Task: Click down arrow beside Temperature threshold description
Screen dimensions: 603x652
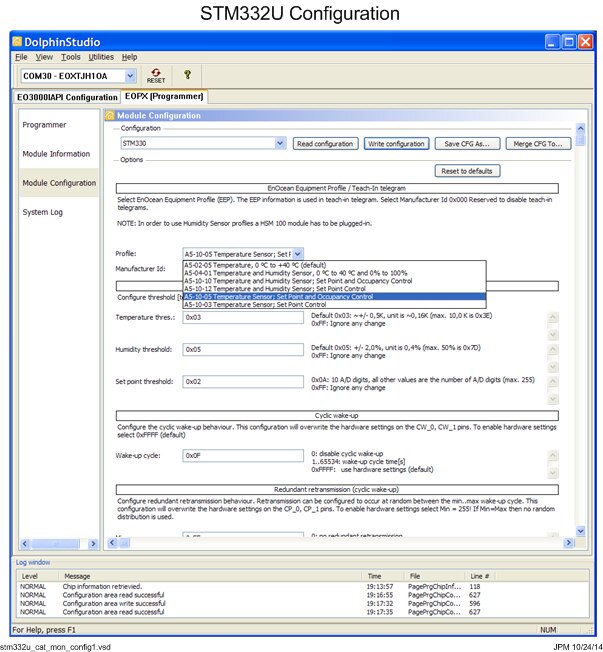Action: pyautogui.click(x=553, y=334)
